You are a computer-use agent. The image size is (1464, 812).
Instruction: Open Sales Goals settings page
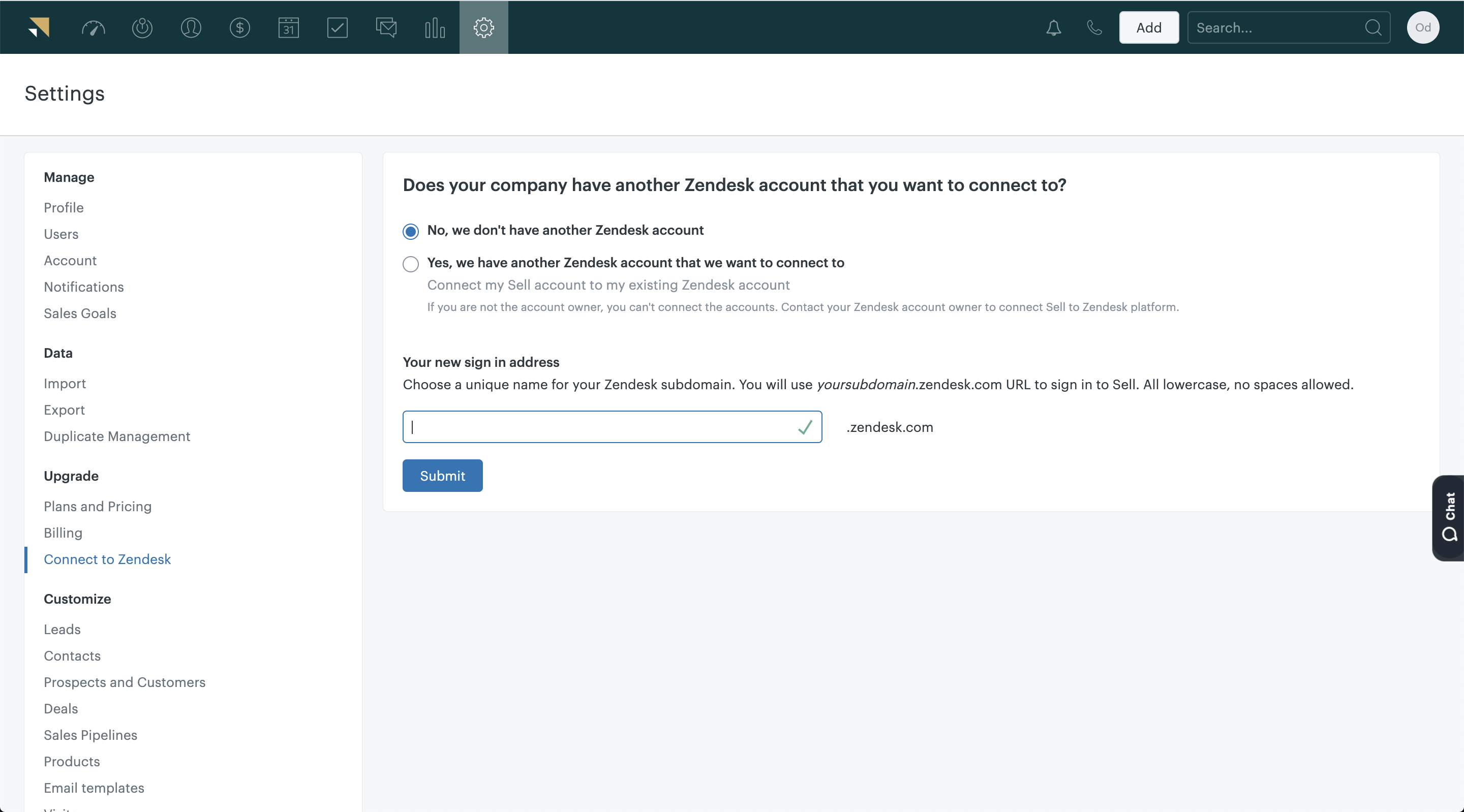[79, 312]
